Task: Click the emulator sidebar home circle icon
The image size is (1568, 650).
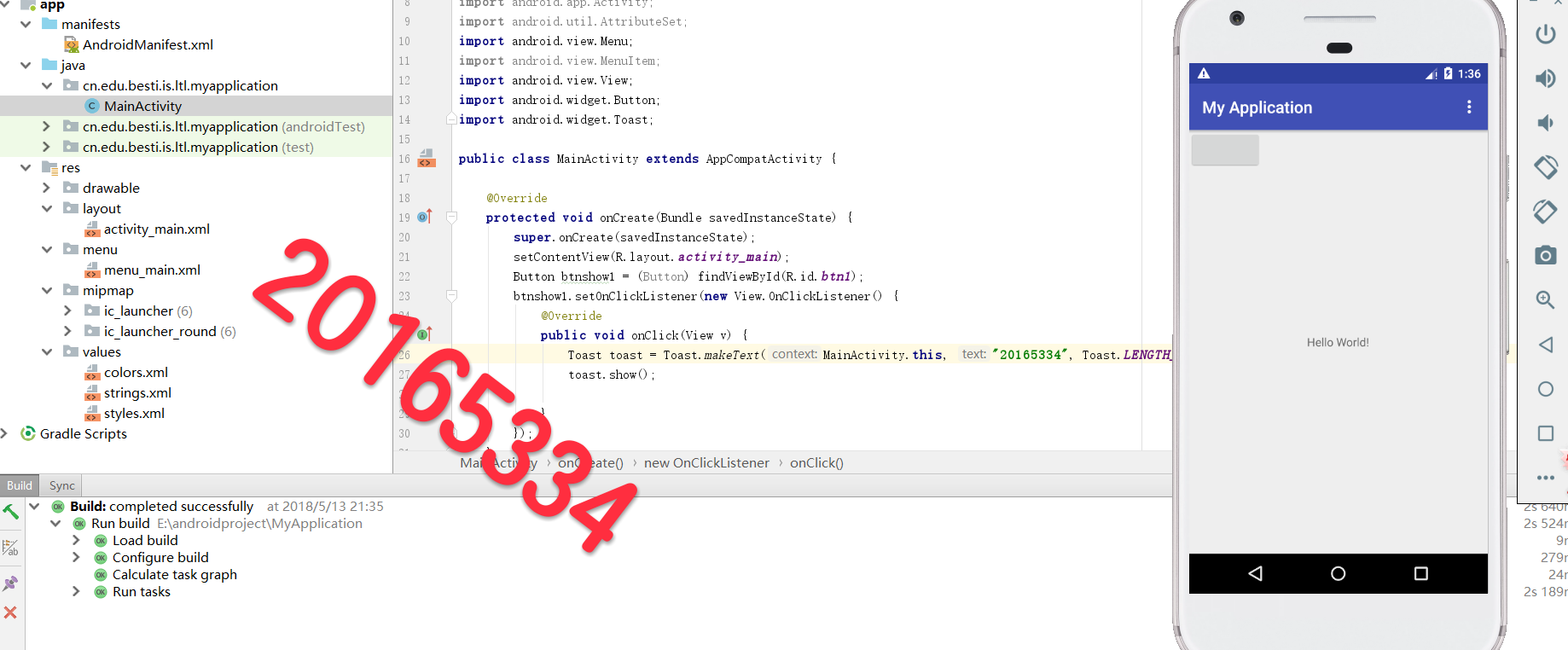Action: coord(1545,389)
